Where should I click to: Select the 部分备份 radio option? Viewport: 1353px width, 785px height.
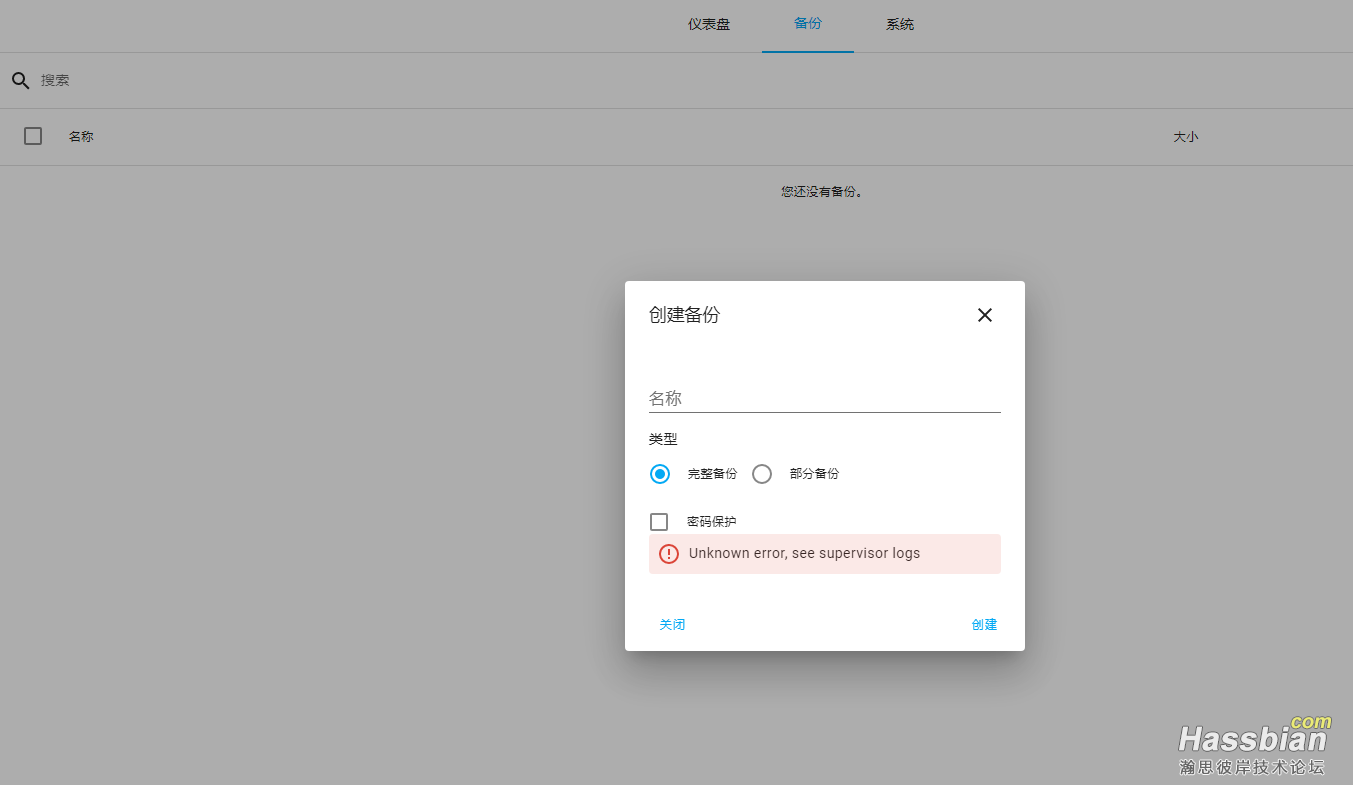762,474
